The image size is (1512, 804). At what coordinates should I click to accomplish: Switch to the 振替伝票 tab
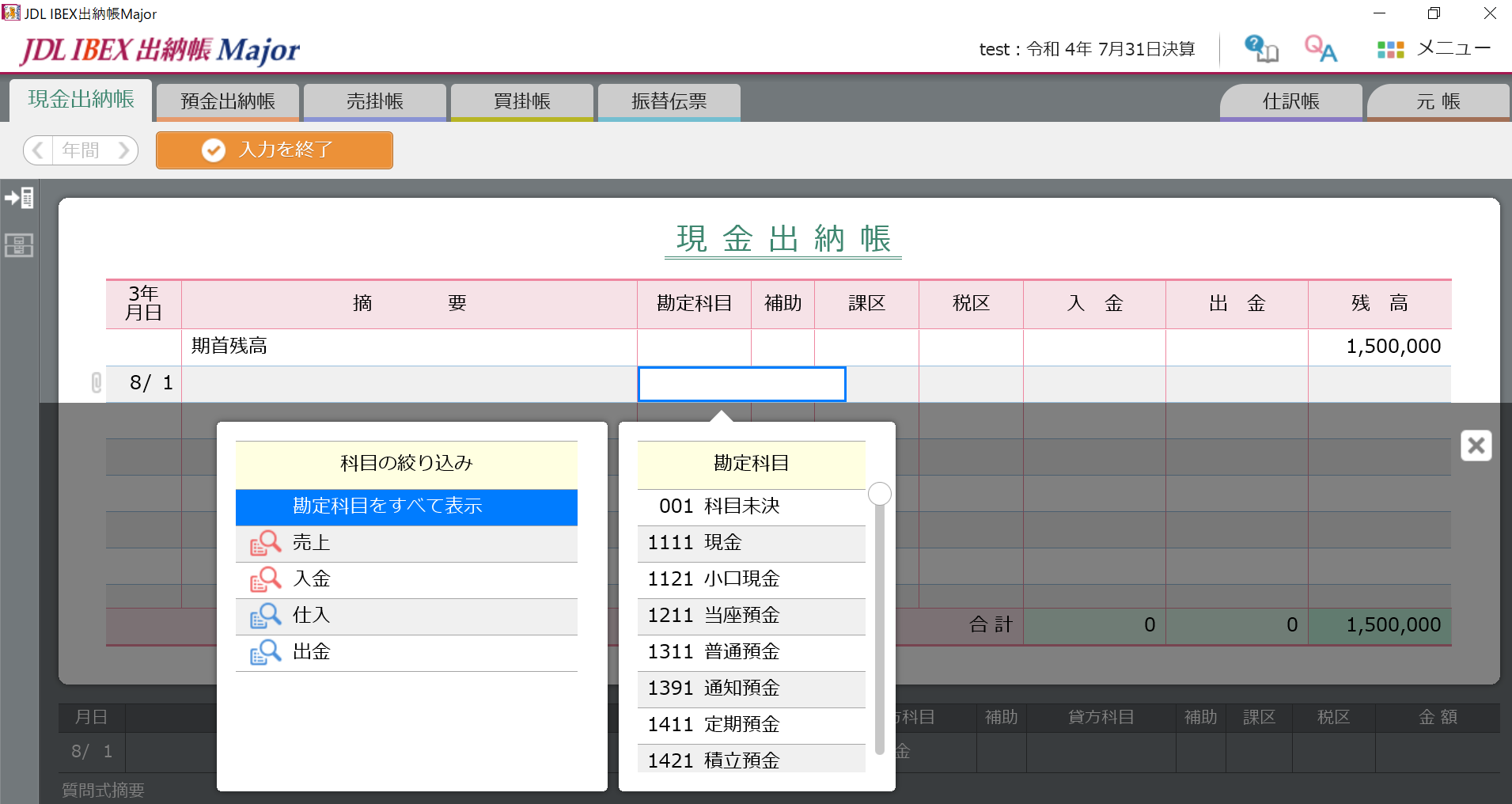669,101
